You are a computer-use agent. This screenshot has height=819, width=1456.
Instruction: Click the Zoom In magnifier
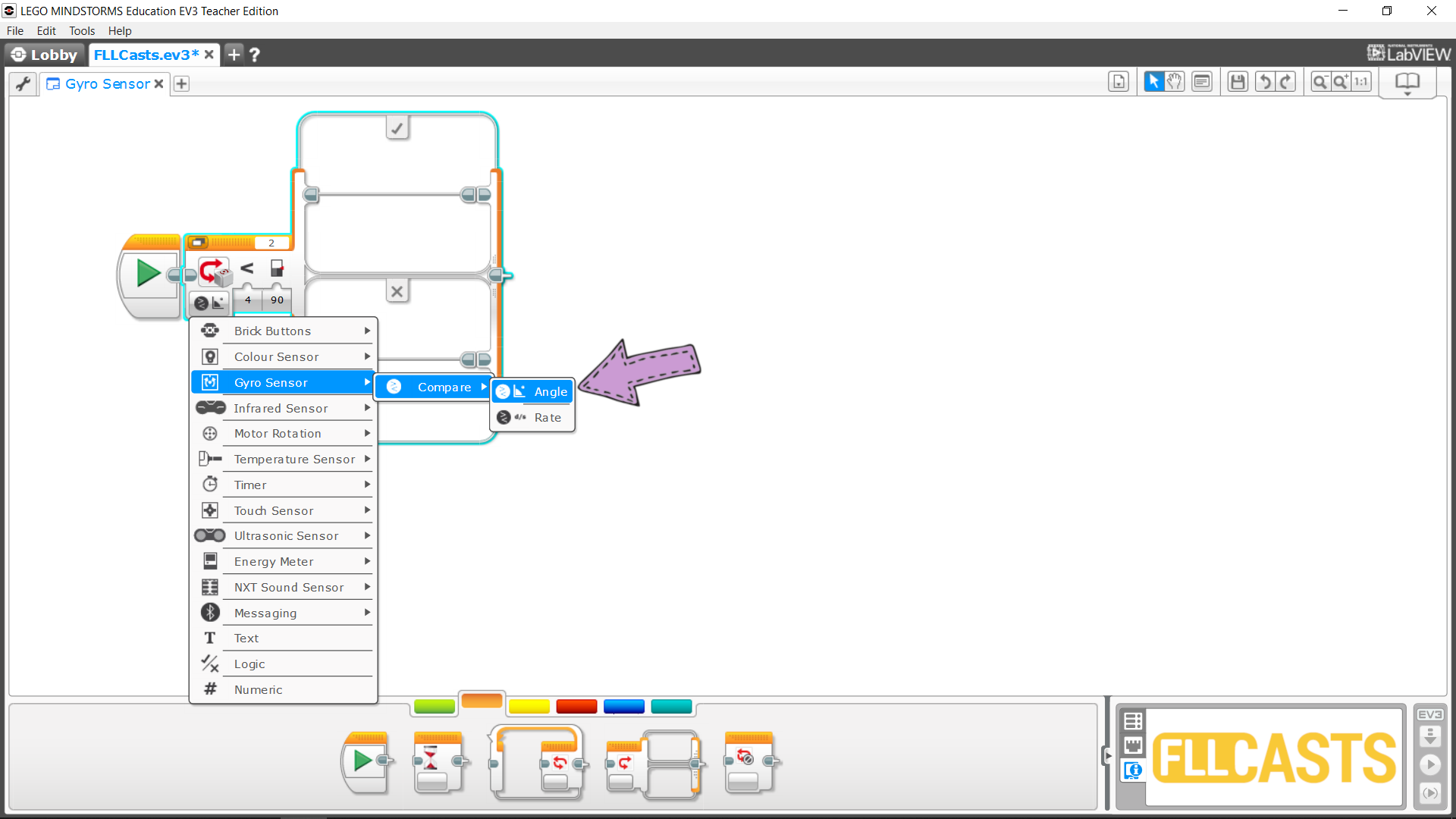coord(1341,82)
